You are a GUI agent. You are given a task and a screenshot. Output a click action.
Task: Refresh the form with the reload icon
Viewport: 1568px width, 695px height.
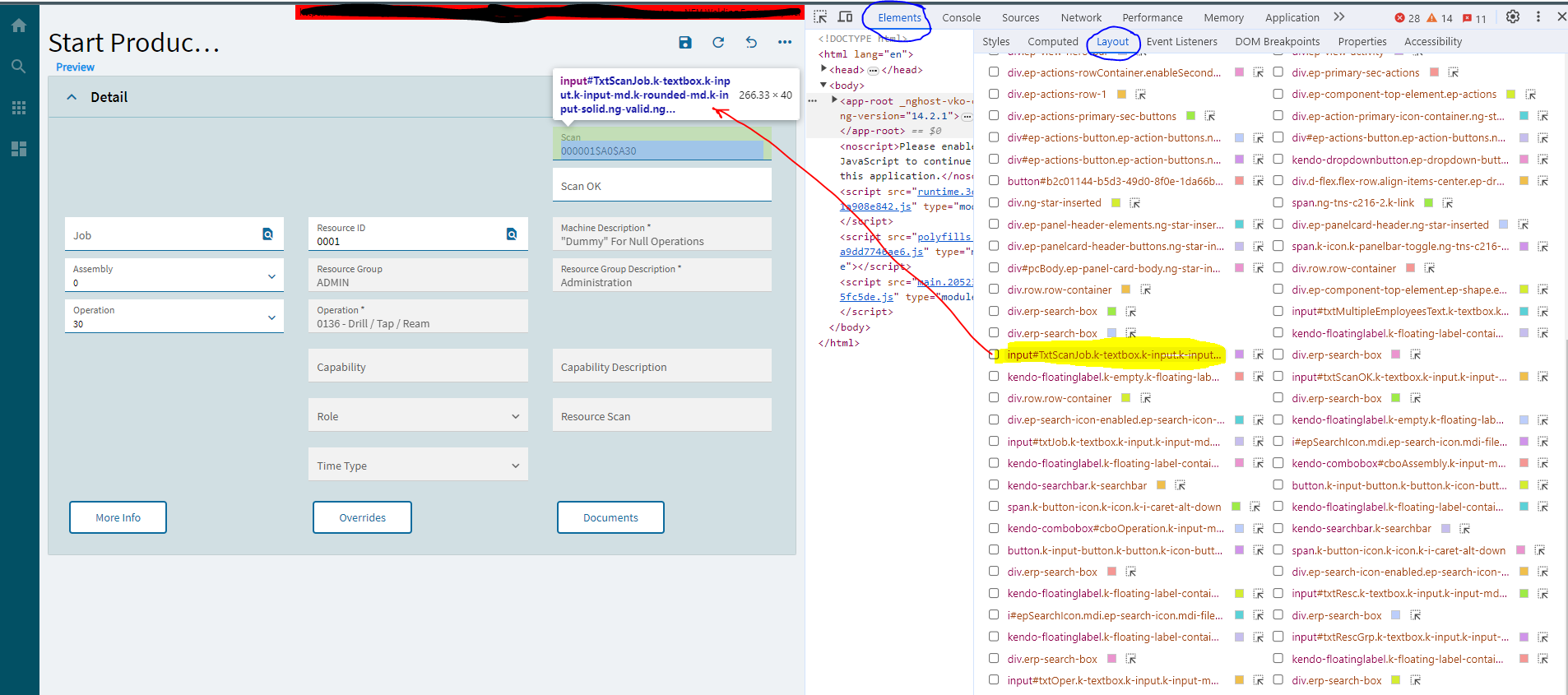tap(718, 43)
